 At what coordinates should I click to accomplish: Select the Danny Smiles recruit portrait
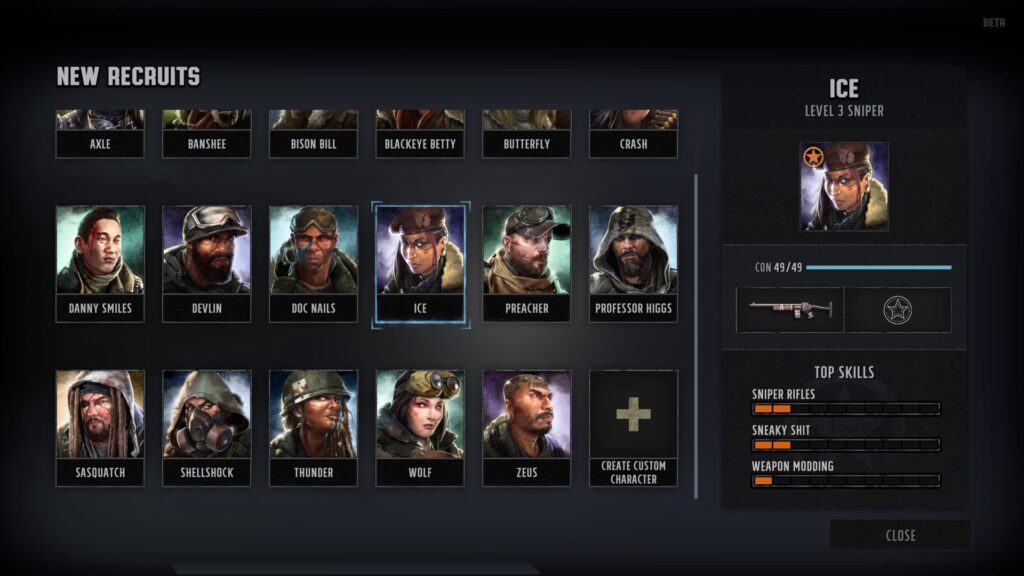tap(100, 264)
